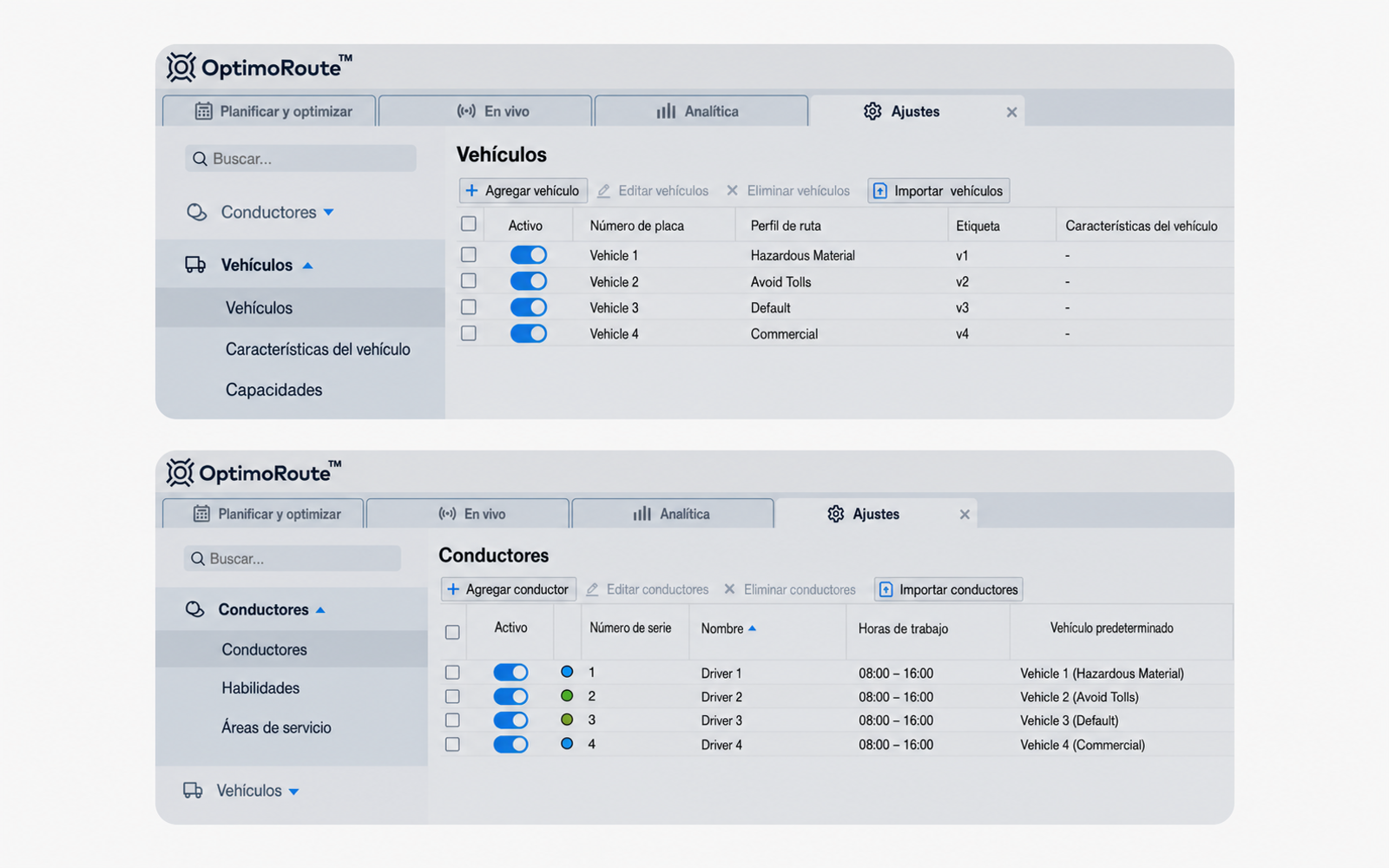Click the Eliminar conductores button
Screen dimensions: 1389x868
(790, 589)
